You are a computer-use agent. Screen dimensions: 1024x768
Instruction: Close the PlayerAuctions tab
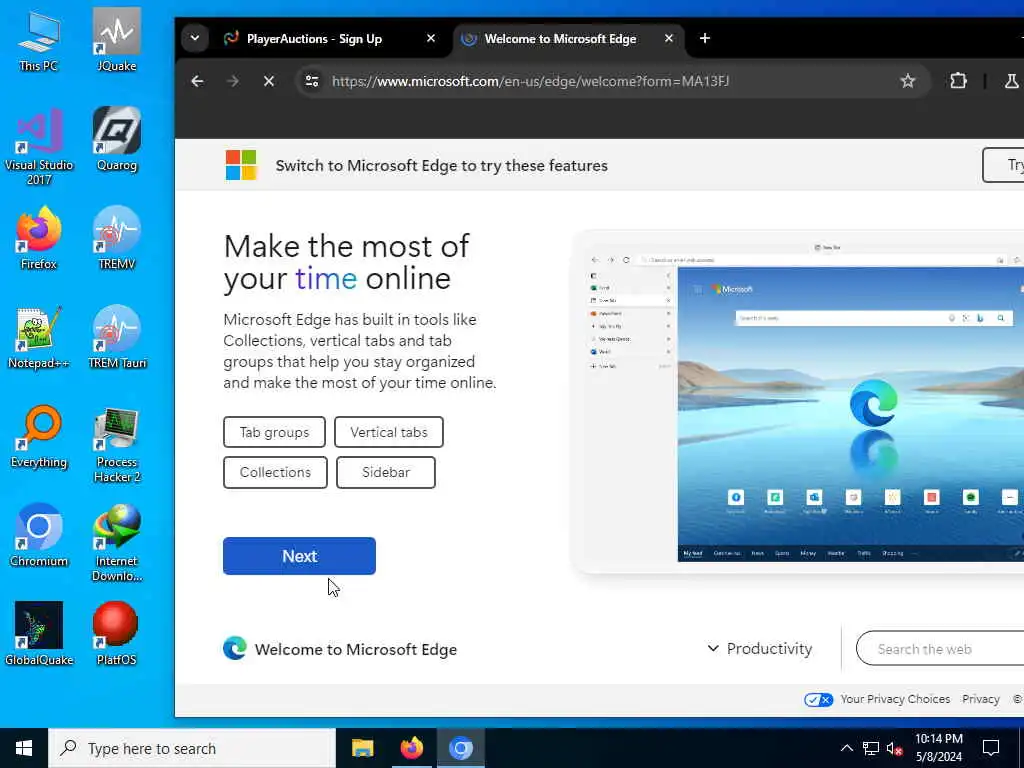[431, 39]
